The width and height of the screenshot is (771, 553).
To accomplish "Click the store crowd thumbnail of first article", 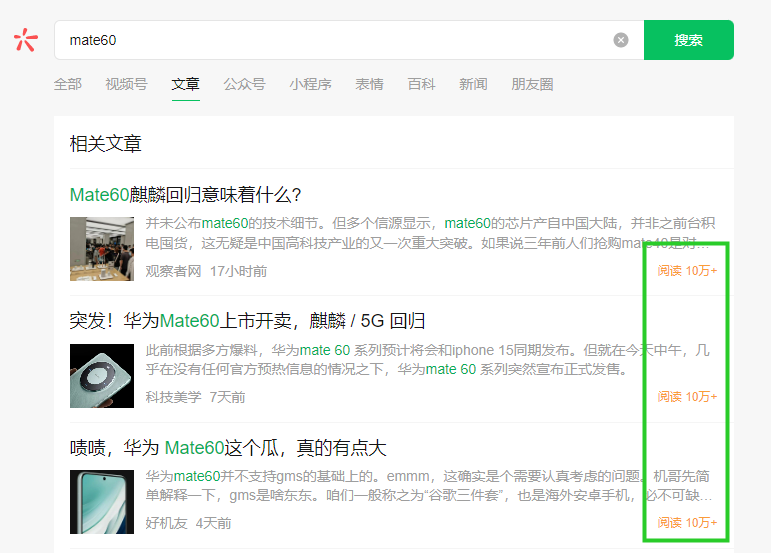I will click(x=102, y=249).
